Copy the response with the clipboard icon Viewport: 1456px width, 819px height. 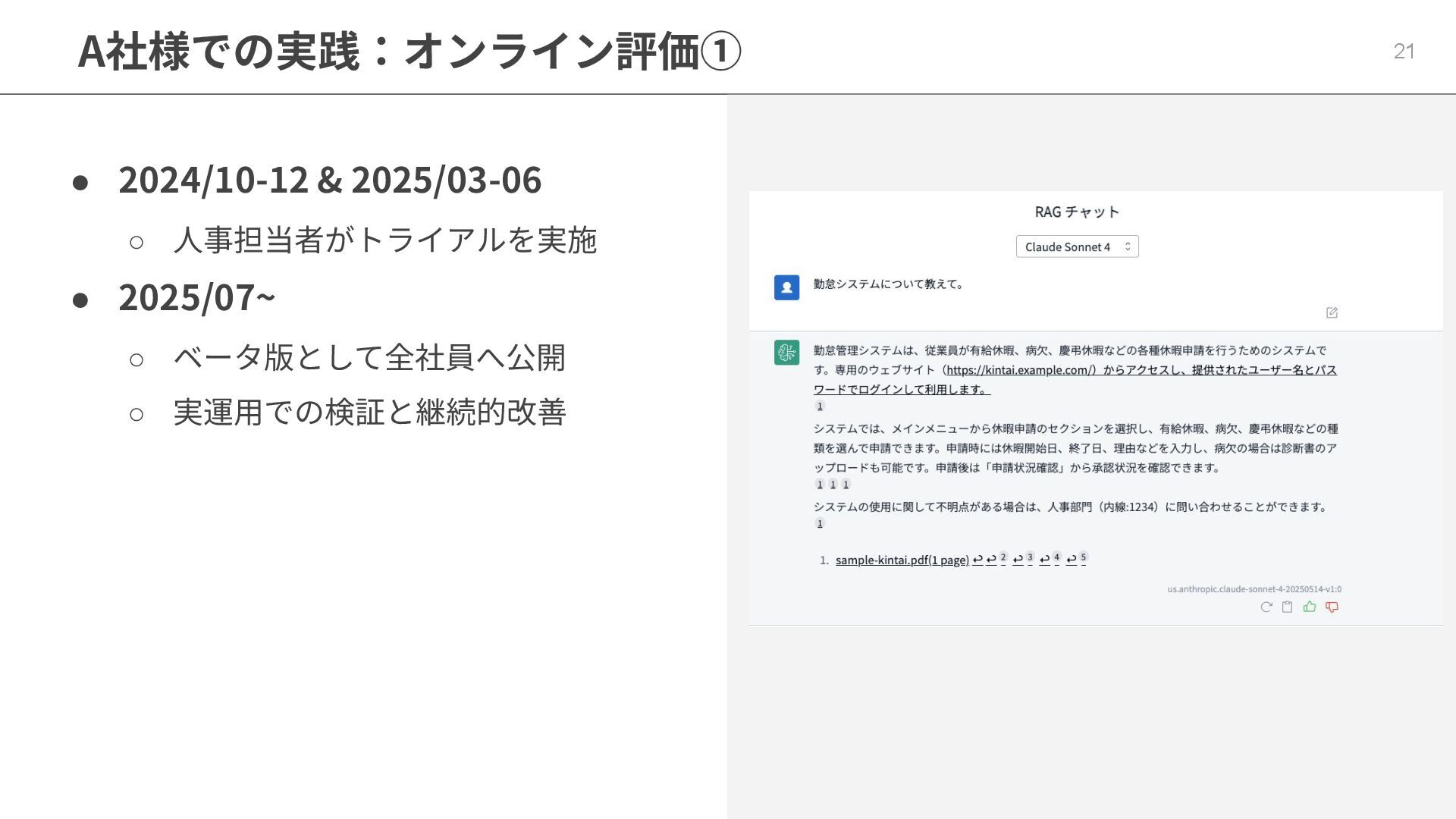[x=1287, y=607]
